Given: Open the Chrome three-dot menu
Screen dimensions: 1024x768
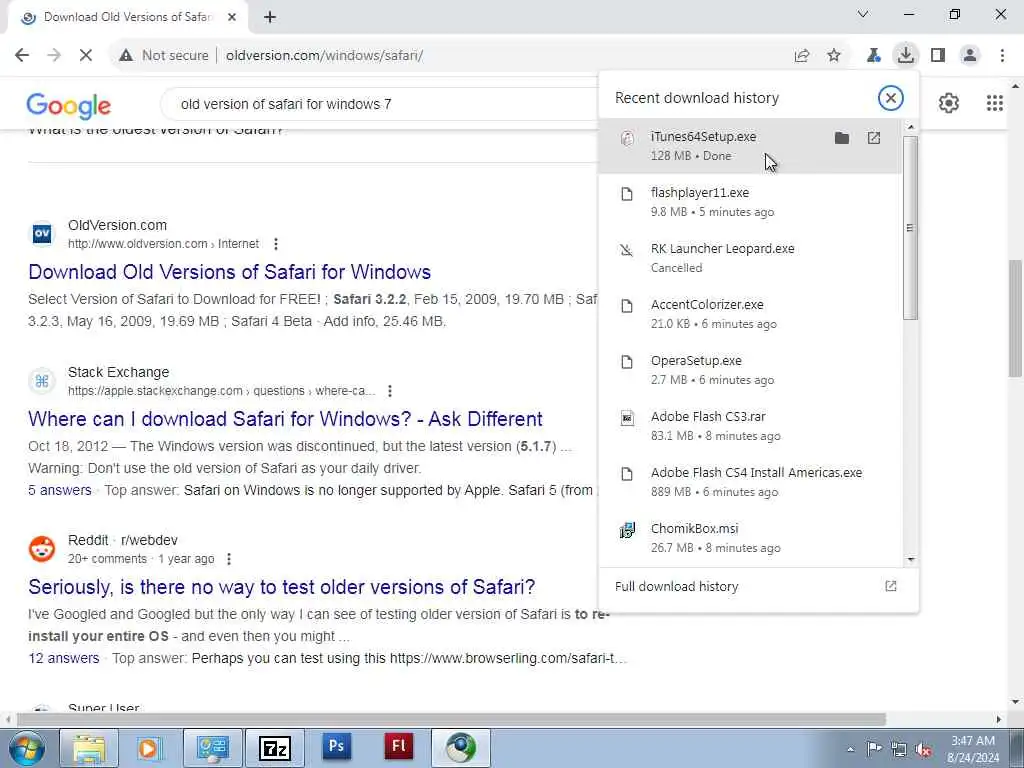Looking at the screenshot, I should 1002,56.
